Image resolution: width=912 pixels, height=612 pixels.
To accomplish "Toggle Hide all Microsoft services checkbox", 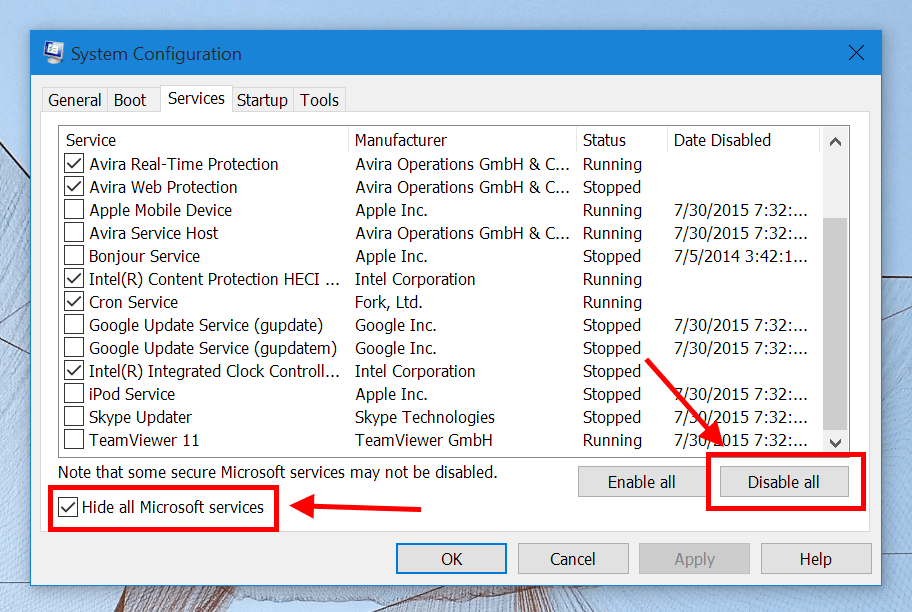I will (x=68, y=507).
